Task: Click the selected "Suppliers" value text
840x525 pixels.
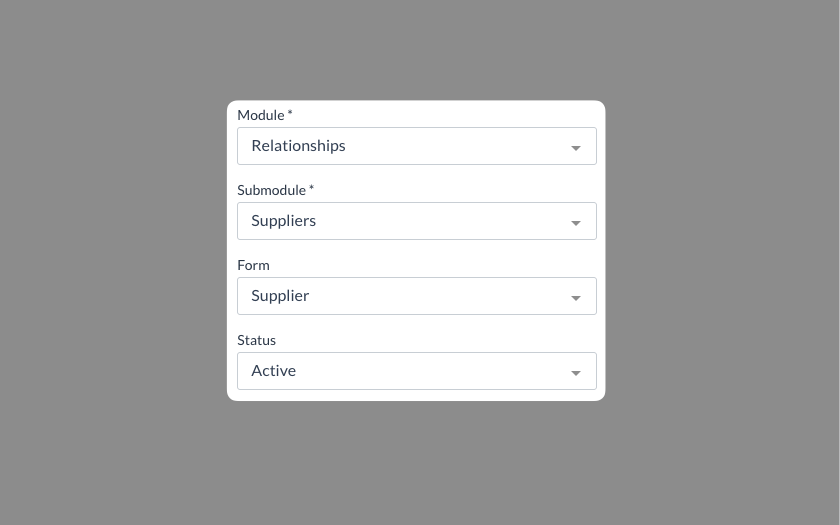Action: click(x=283, y=221)
